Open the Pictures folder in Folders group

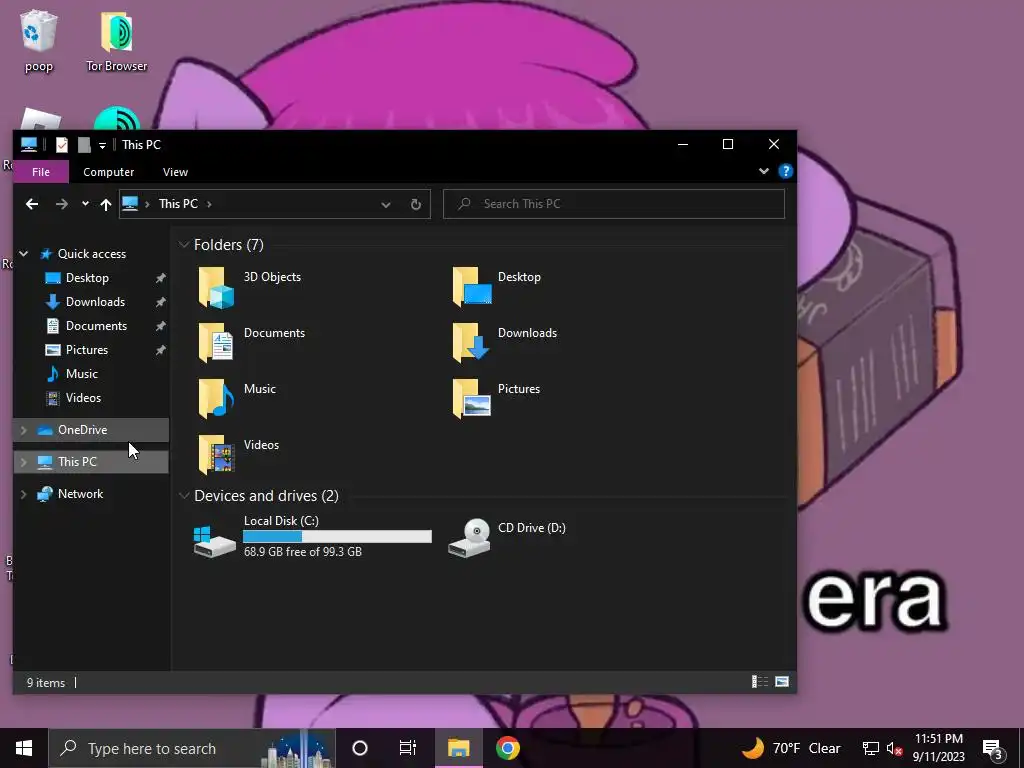point(472,398)
